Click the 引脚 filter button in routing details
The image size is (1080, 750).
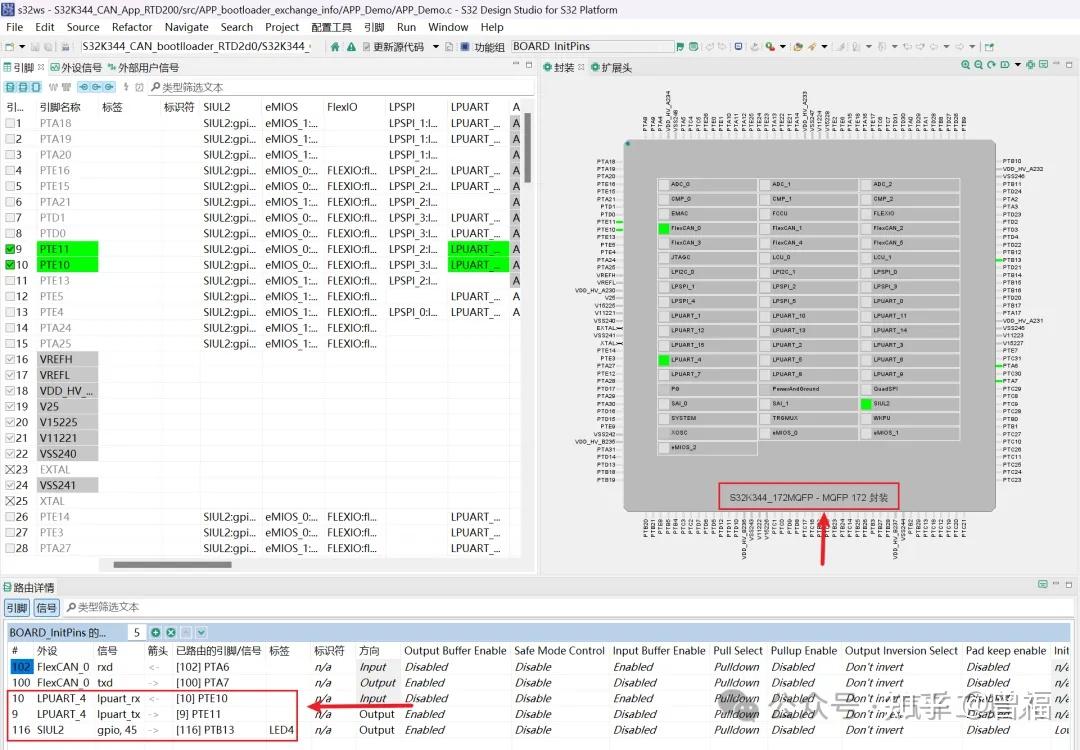click(x=17, y=607)
